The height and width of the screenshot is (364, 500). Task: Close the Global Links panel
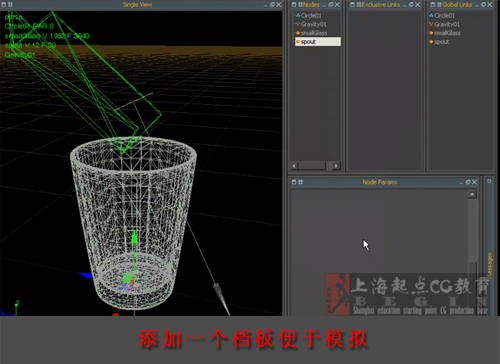tap(489, 5)
